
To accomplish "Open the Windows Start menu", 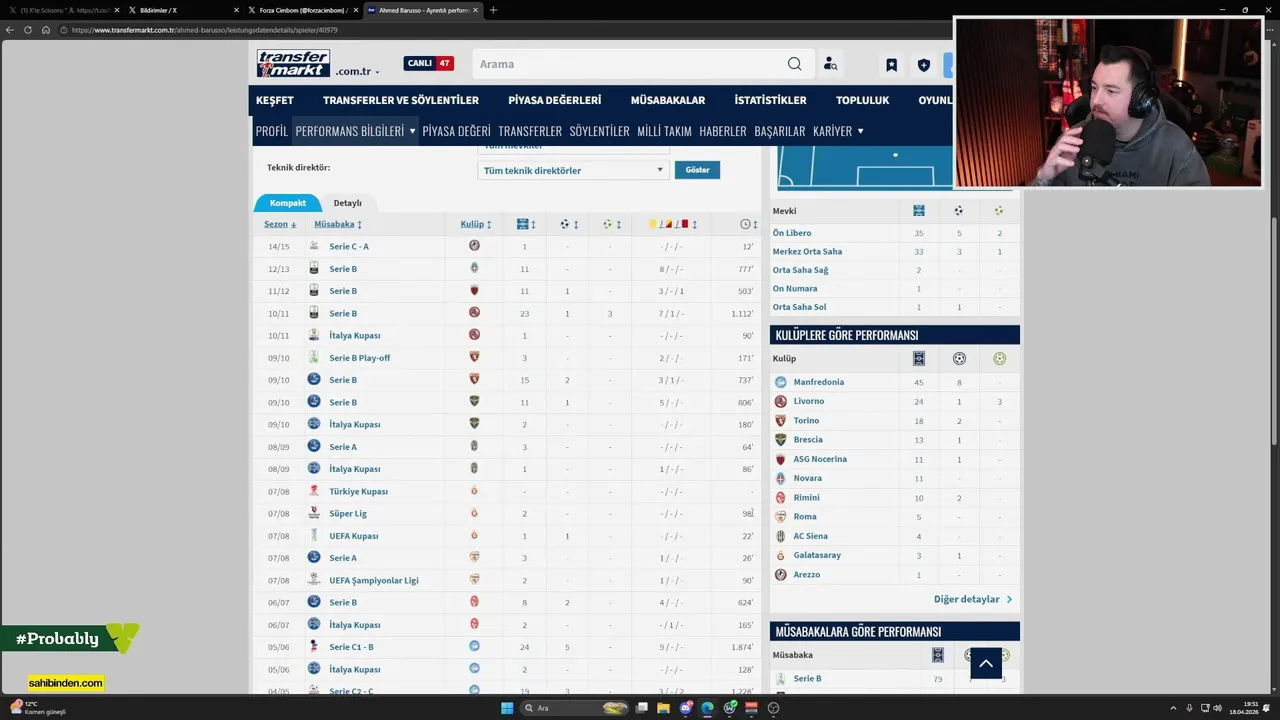I will point(507,708).
